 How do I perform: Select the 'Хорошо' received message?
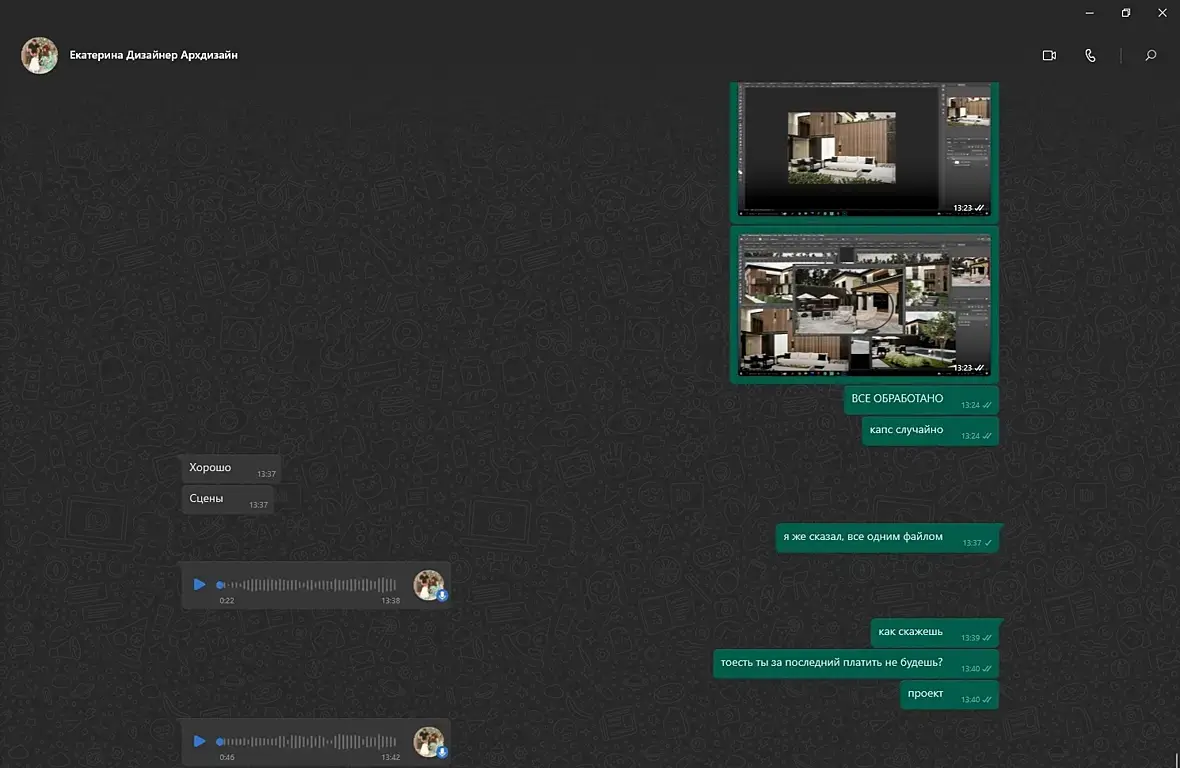point(231,468)
